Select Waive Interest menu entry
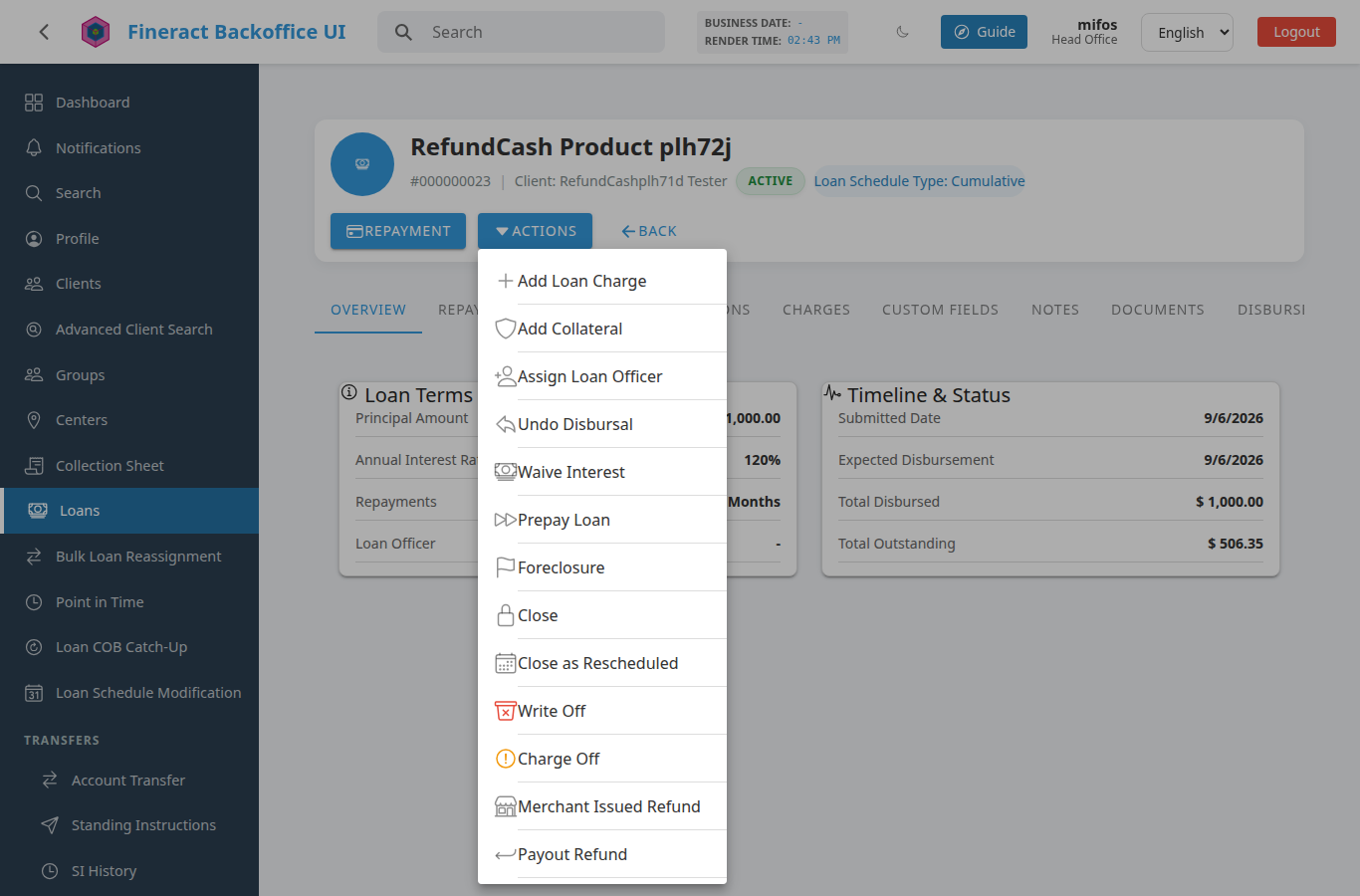Image resolution: width=1360 pixels, height=896 pixels. click(602, 472)
